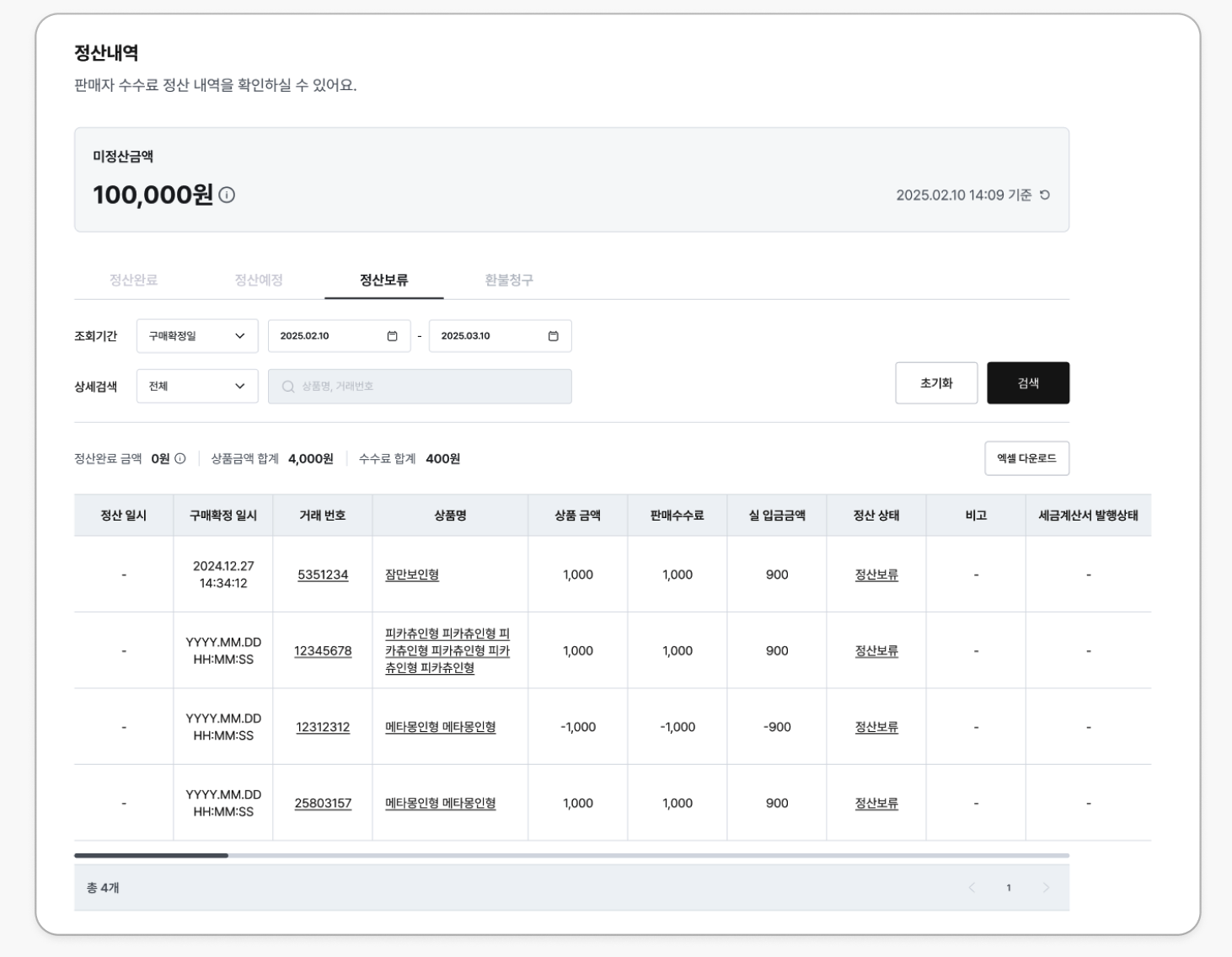Click the 거래 번호 column header
This screenshot has width=1232, height=957.
tap(323, 516)
